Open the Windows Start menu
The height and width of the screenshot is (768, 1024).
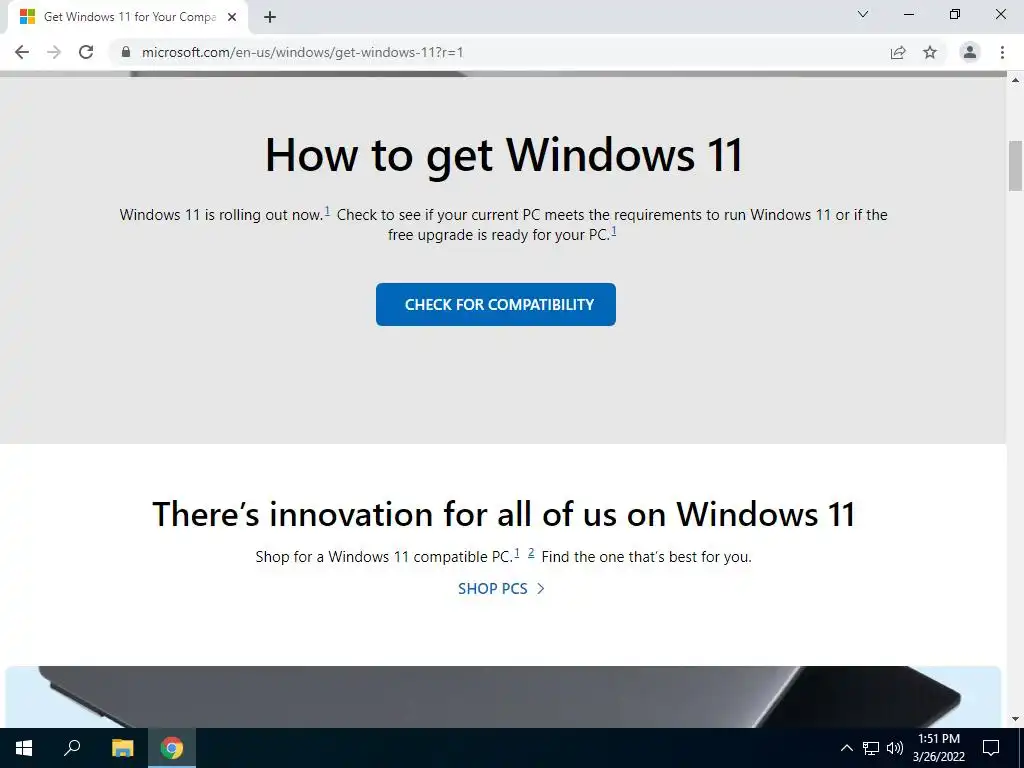tap(24, 748)
